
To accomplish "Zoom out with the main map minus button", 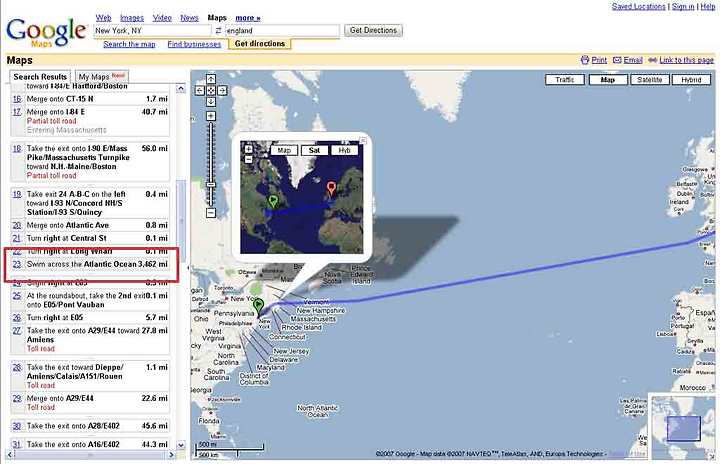I will coord(211,213).
